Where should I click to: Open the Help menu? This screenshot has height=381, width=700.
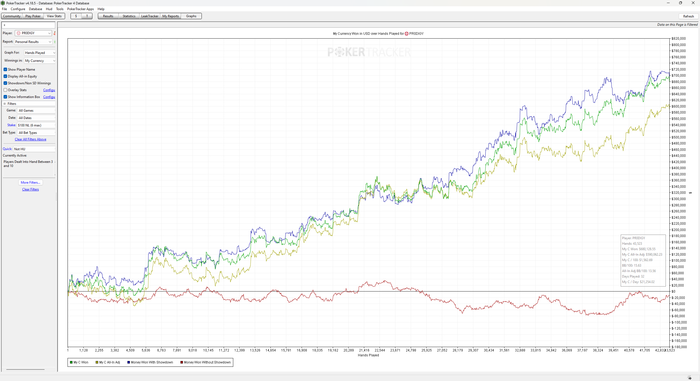101,9
